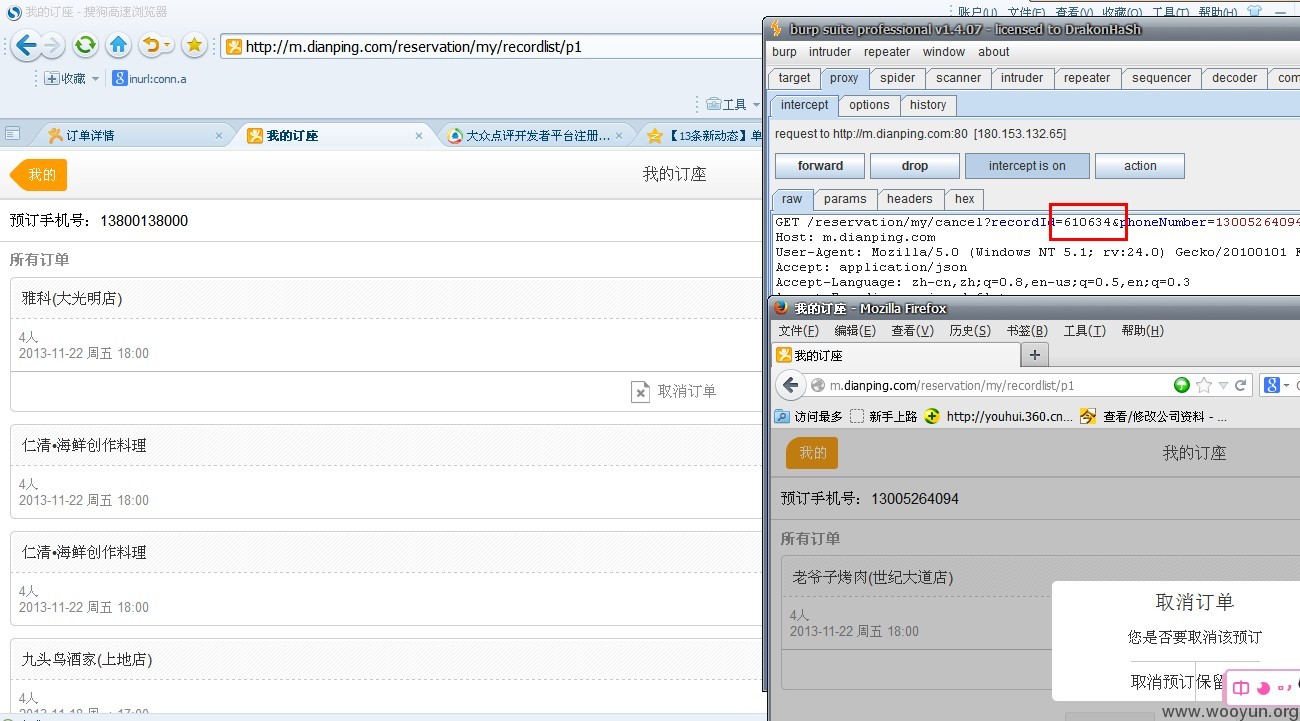The width and height of the screenshot is (1300, 721).
Task: Open the window menu in Burp Suite
Action: pos(944,52)
